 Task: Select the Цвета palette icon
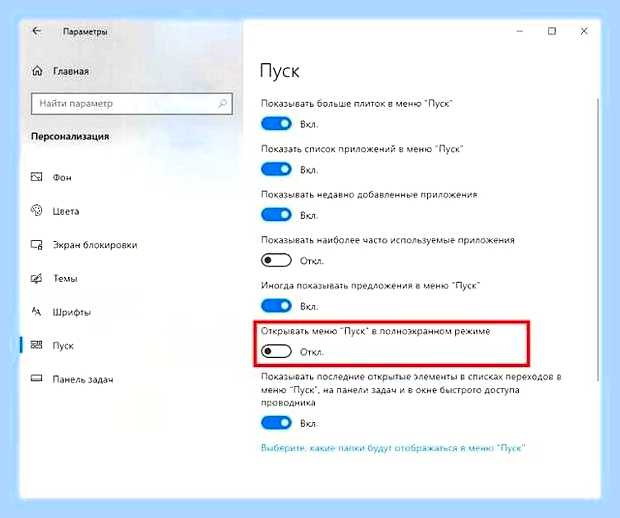[36, 211]
